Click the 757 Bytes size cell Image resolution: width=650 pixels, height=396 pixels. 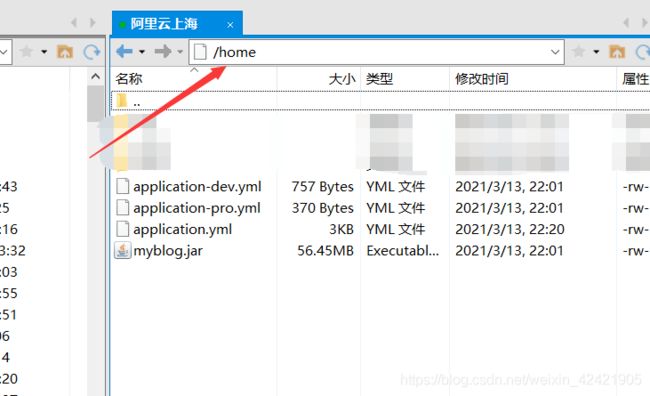pos(323,187)
